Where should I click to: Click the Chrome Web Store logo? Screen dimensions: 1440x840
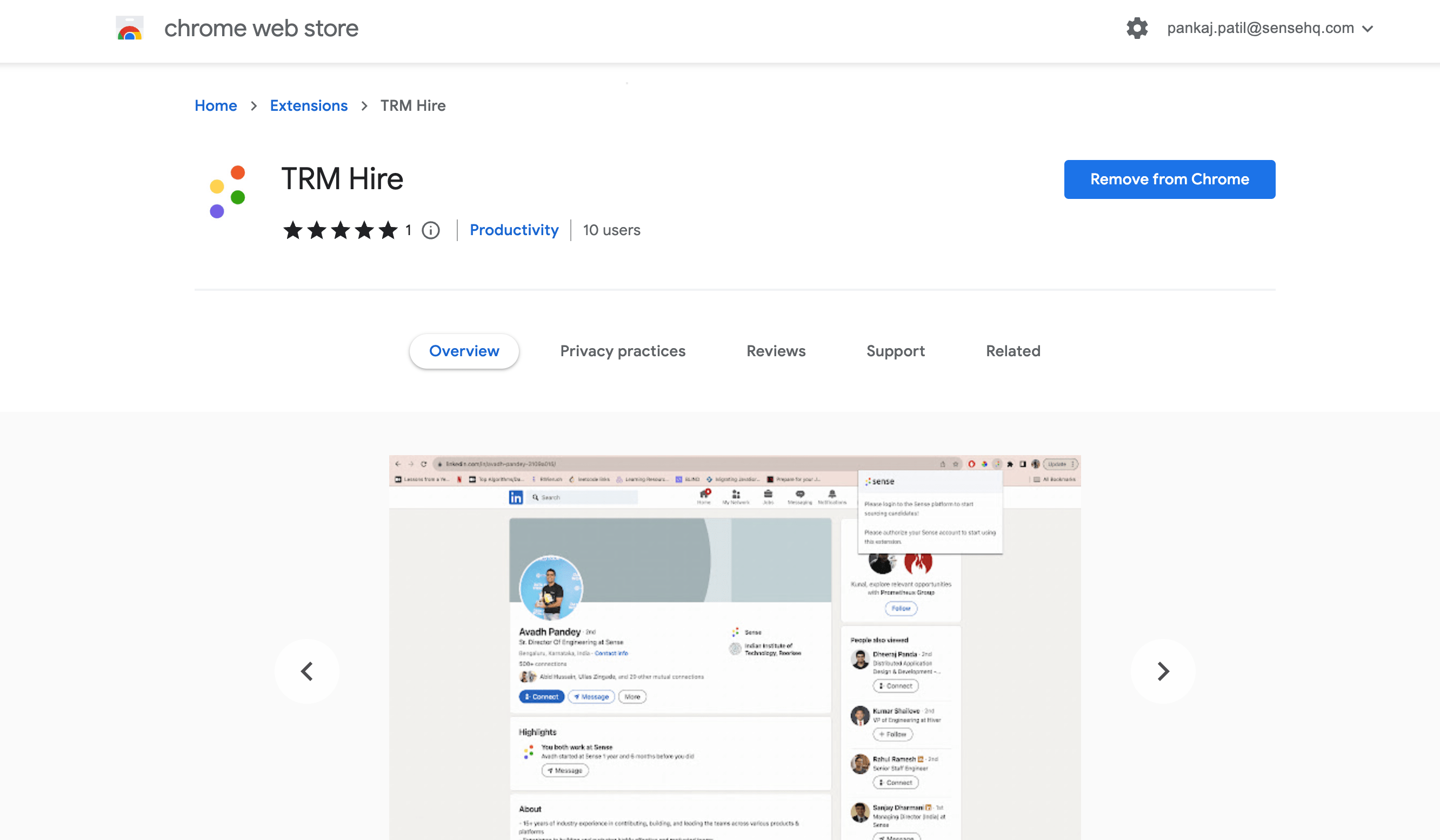click(x=129, y=28)
